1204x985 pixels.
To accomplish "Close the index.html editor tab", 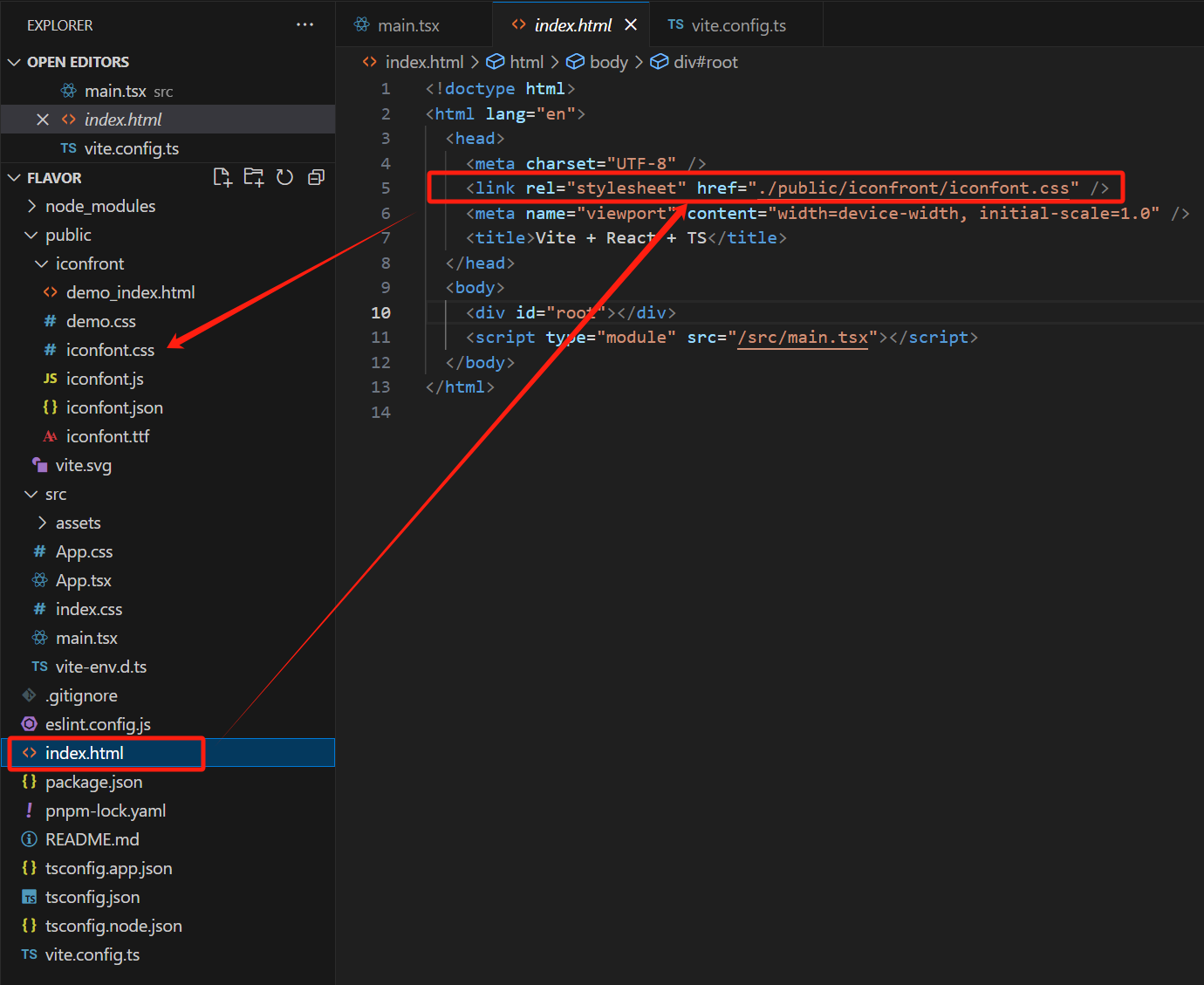I will 631,24.
